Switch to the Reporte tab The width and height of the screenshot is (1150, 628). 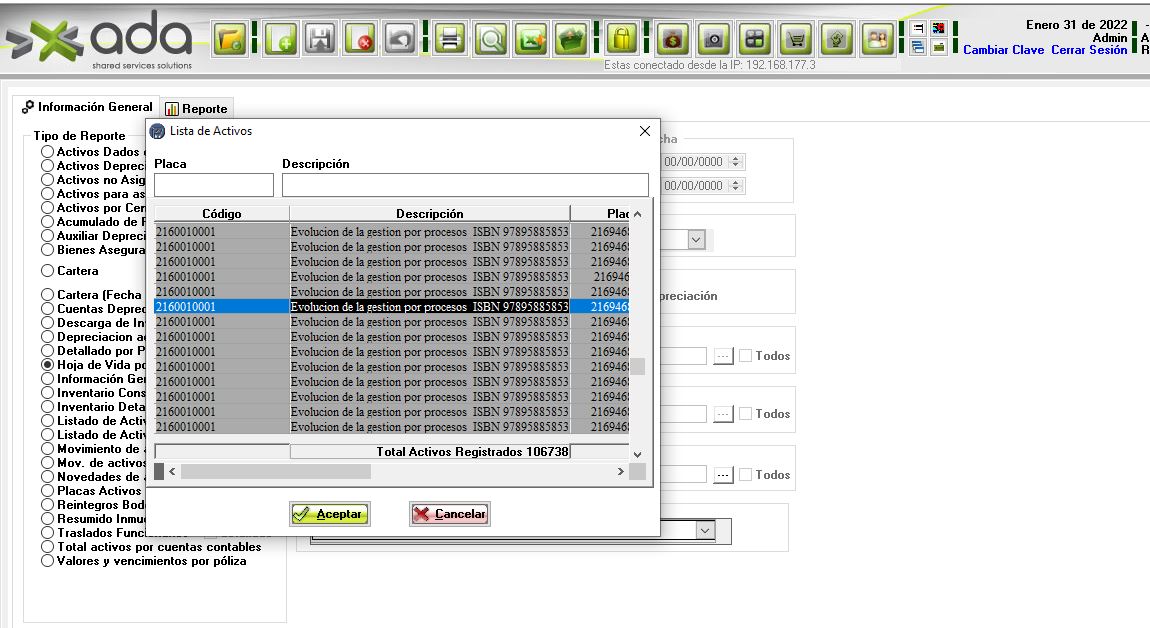pyautogui.click(x=197, y=109)
